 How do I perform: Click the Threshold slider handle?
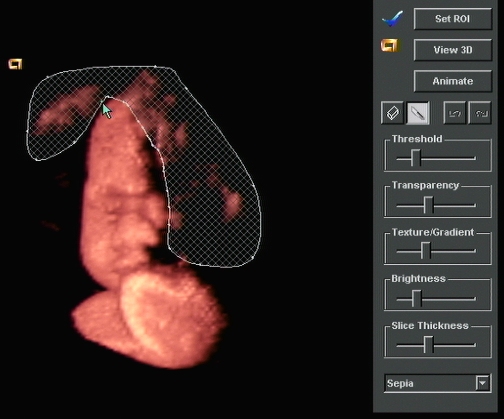pyautogui.click(x=415, y=158)
